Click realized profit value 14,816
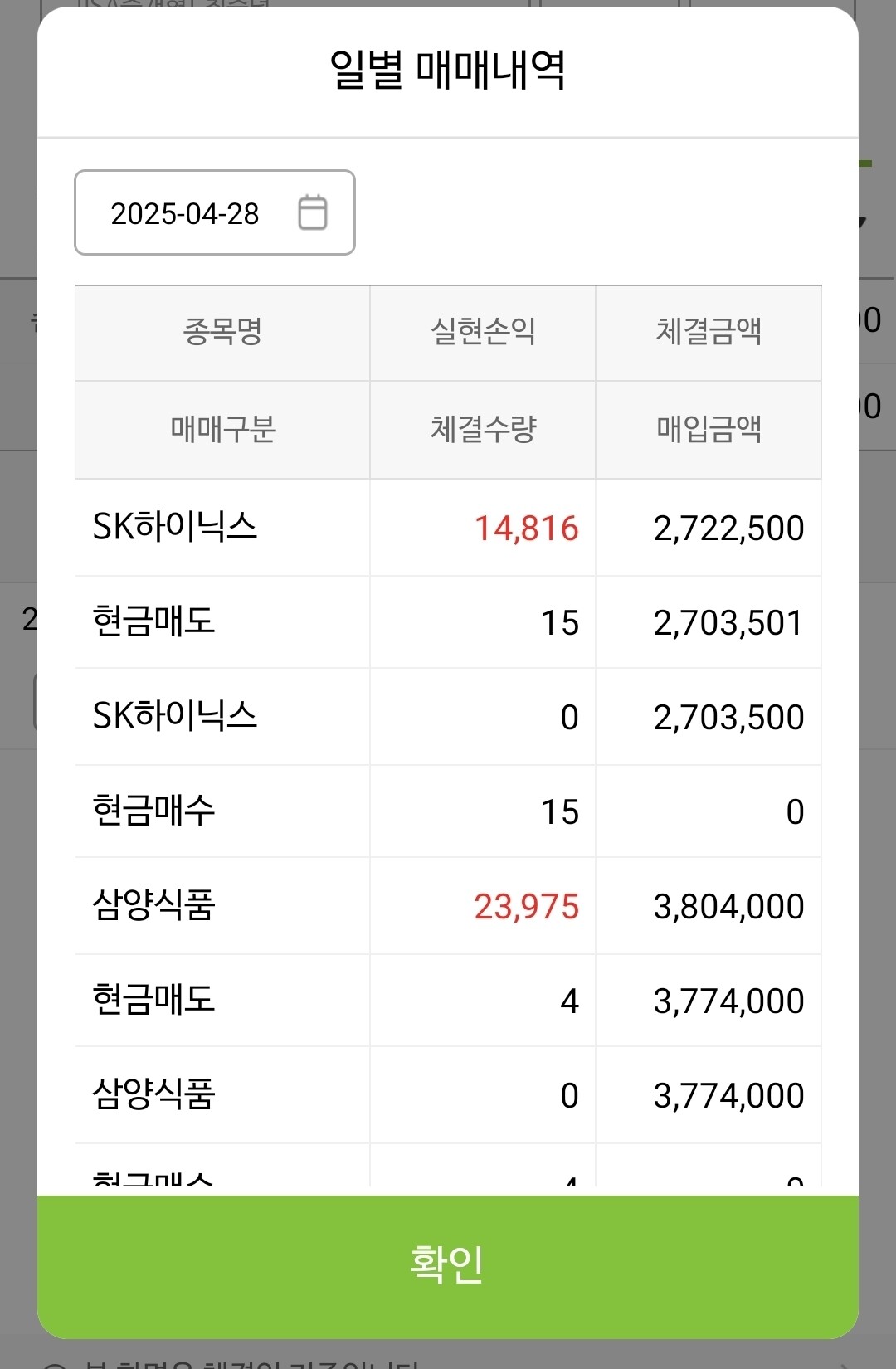This screenshot has height=1369, width=896. 526,529
